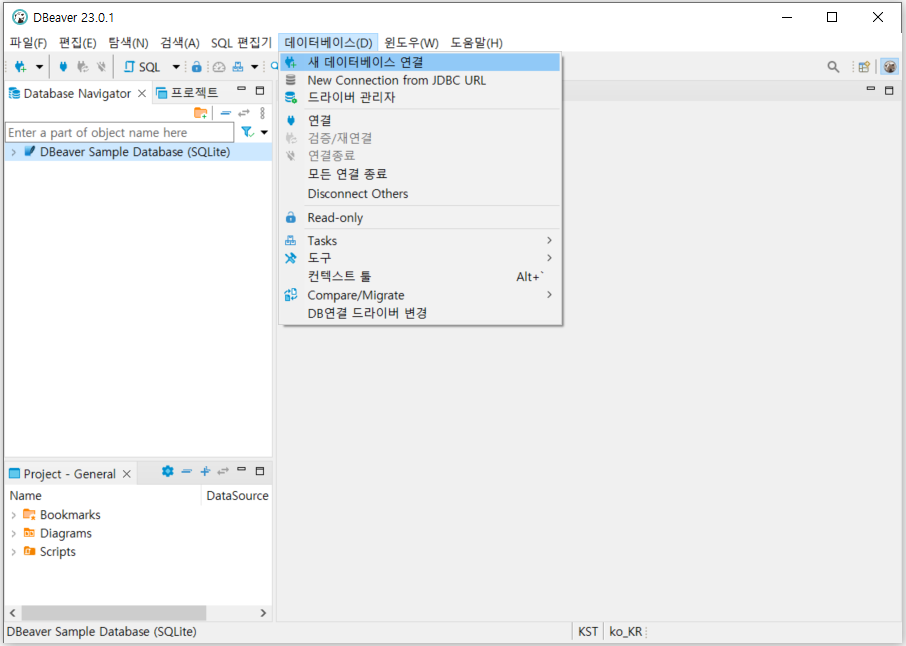Click the blue Connect plug toolbar icon
Viewport: 906px width, 646px height.
click(64, 67)
